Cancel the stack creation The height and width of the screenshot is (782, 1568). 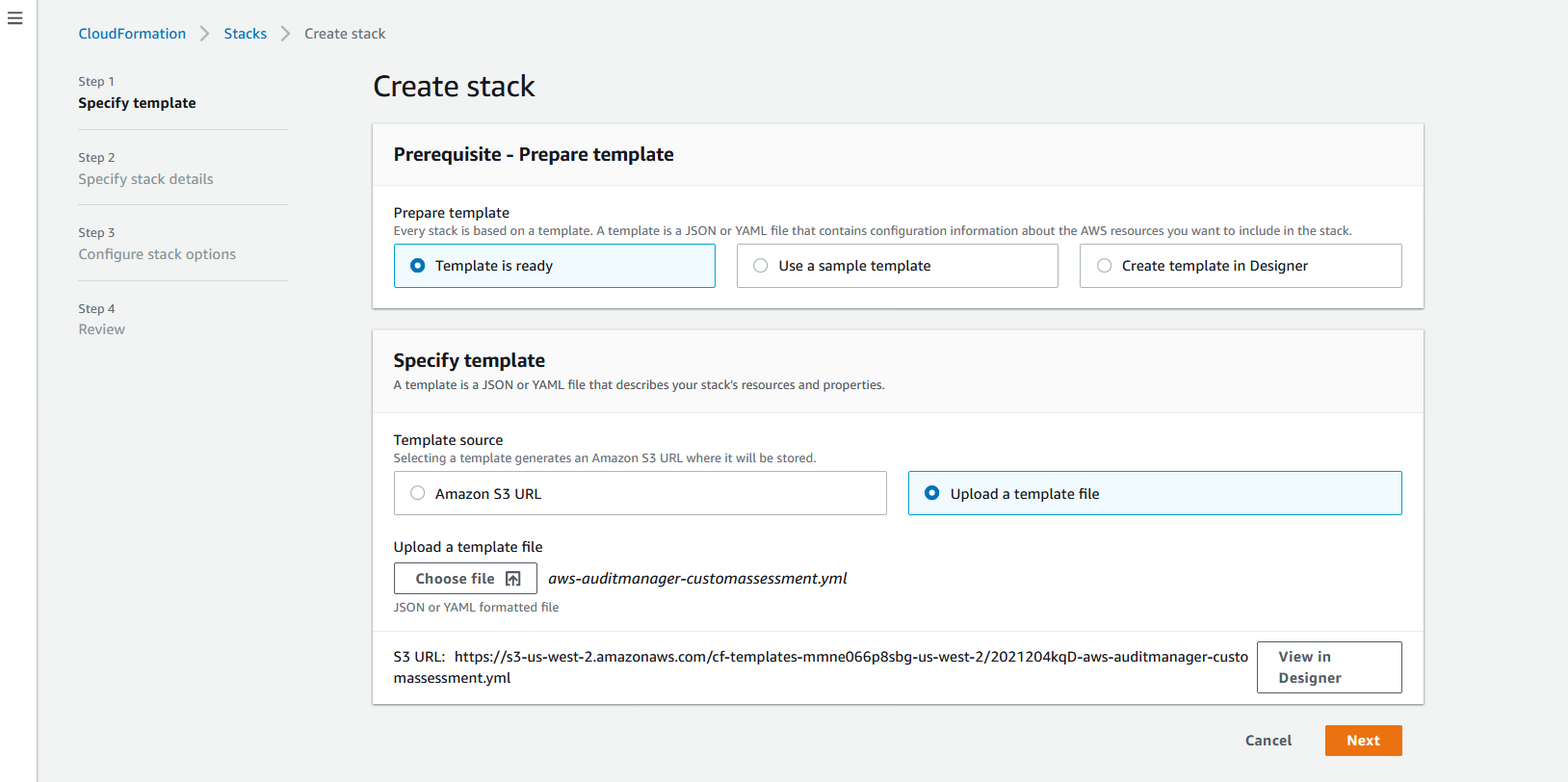click(1268, 741)
